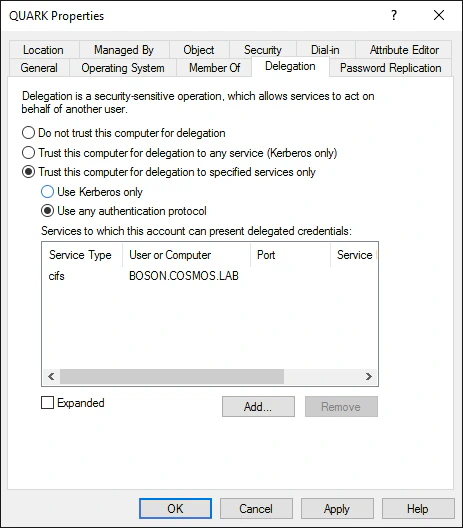
Task: Sort by Service Type column header
Action: (80, 255)
